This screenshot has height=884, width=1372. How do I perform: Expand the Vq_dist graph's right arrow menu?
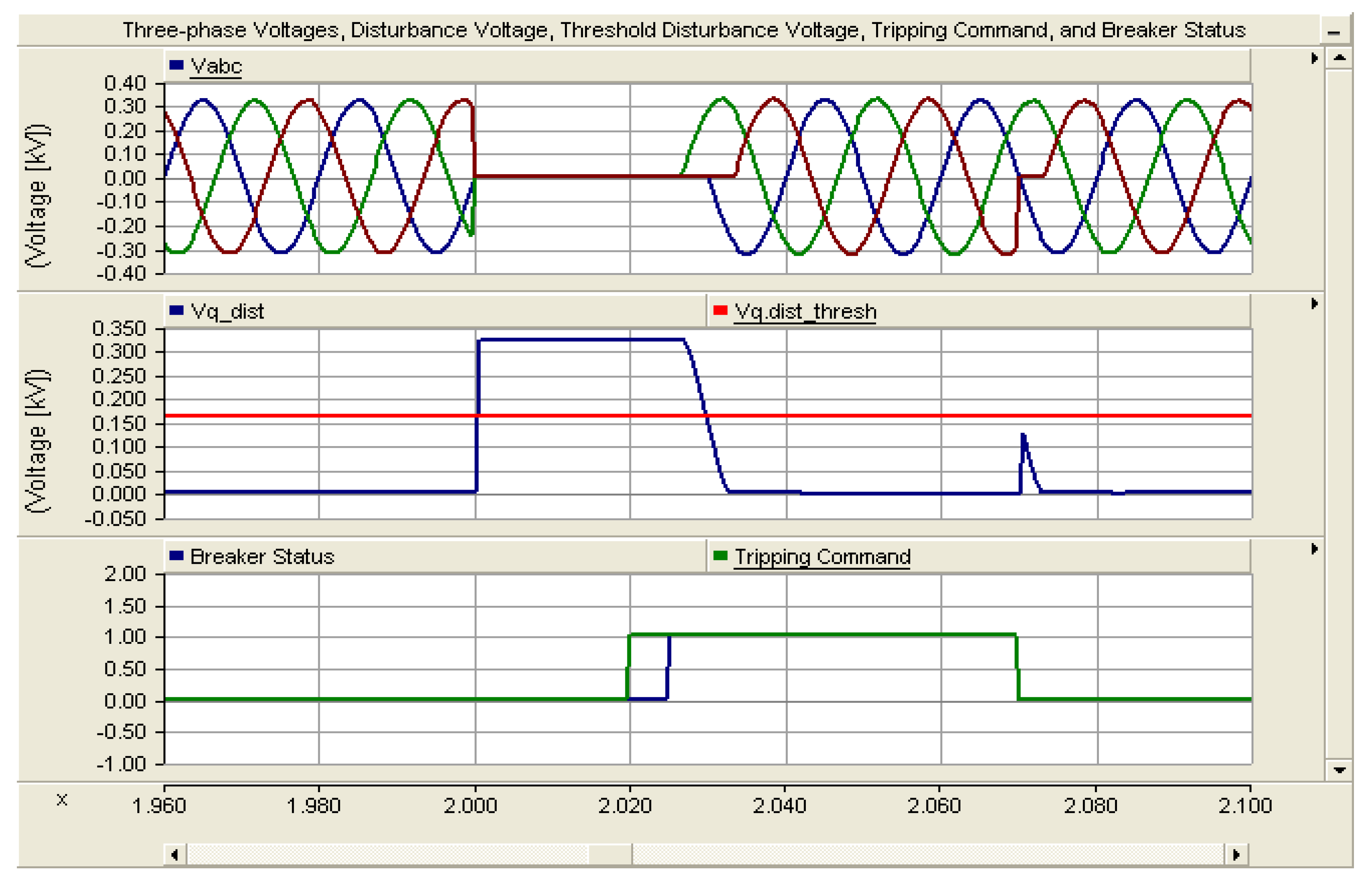click(x=1314, y=303)
